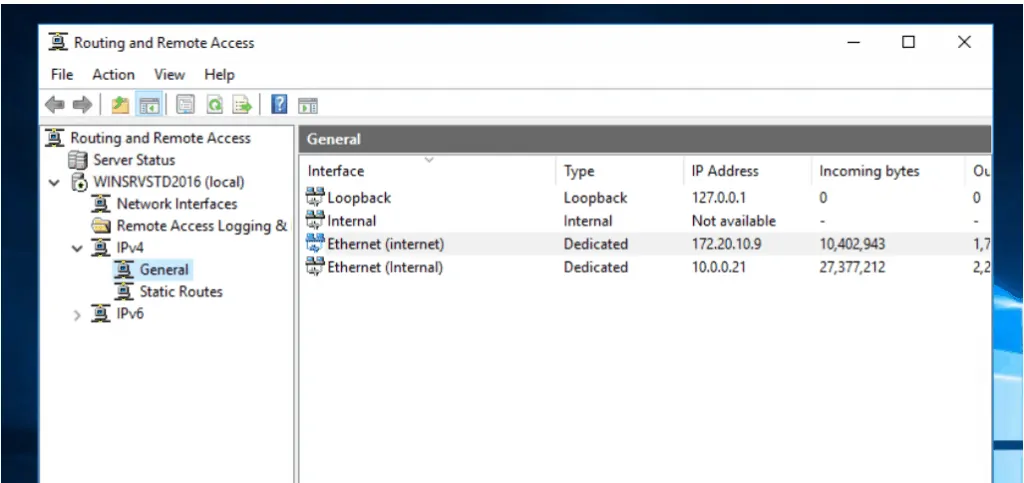Minimize the Routing and Remote Access window
Screen dimensions: 1024x483
(854, 42)
